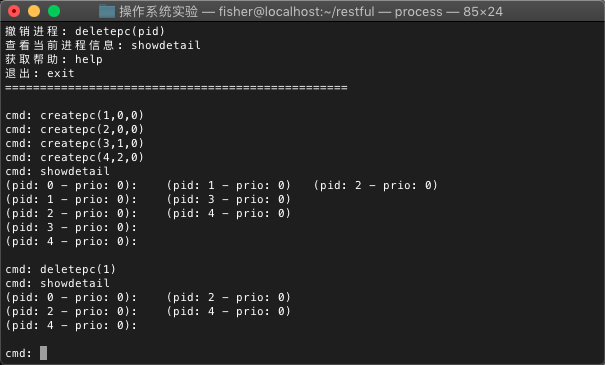Image resolution: width=605 pixels, height=365 pixels.
Task: Click '(pid: 1 - prio: 0)' child entry on first output row
Action: click(228, 186)
